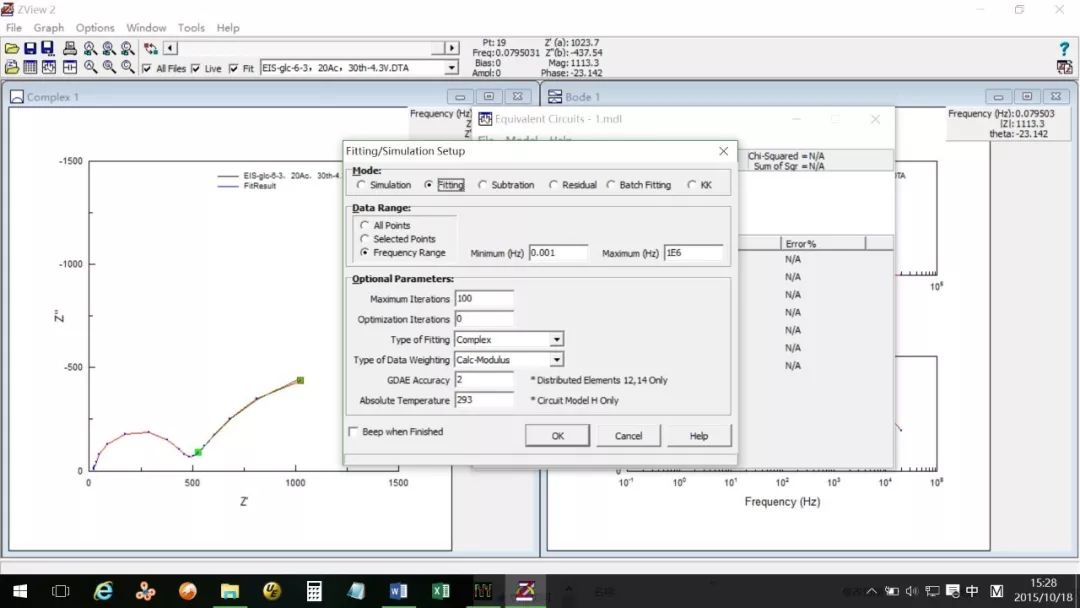Toggle the Live checkbox in toolbar
The width and height of the screenshot is (1080, 608).
(196, 68)
